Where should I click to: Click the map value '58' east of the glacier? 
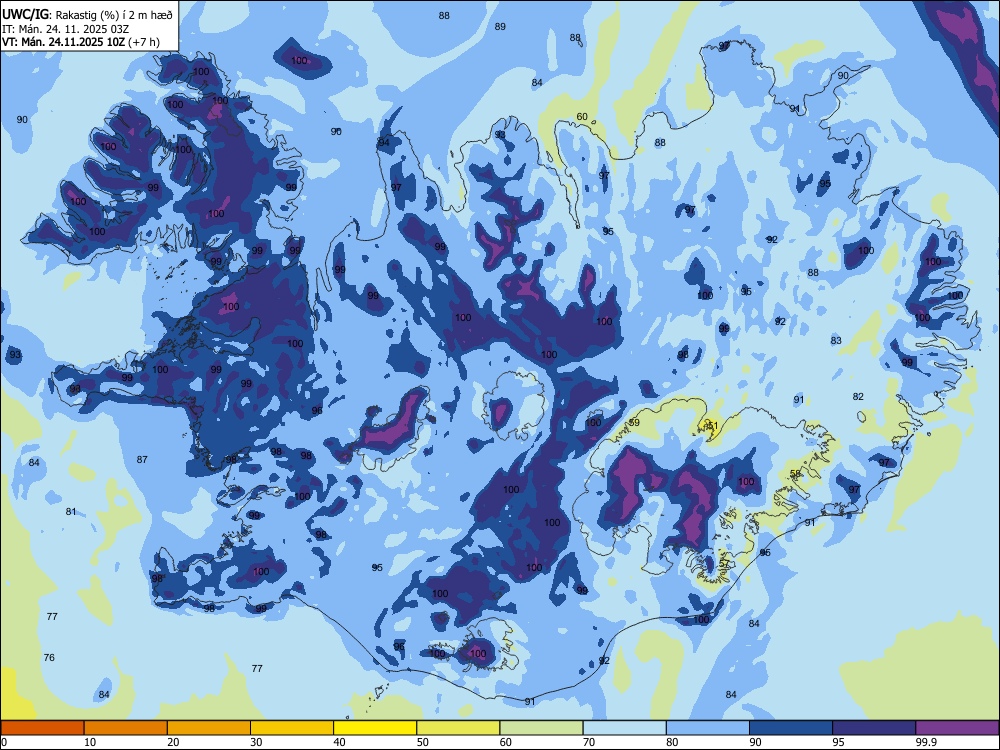tap(795, 474)
